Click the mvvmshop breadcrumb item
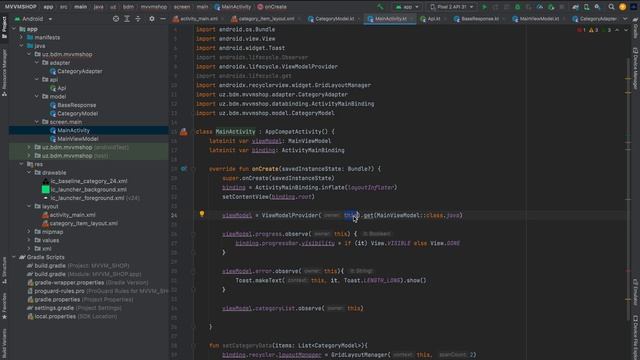Screen dimensions: 640x360 coord(154,7)
